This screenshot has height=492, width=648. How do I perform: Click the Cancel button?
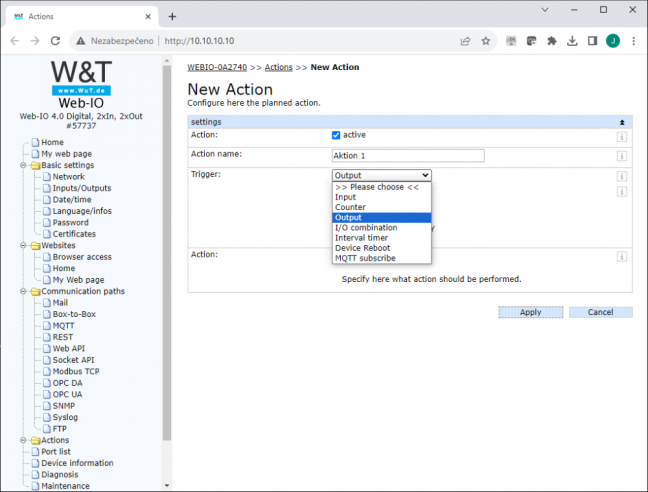point(600,312)
